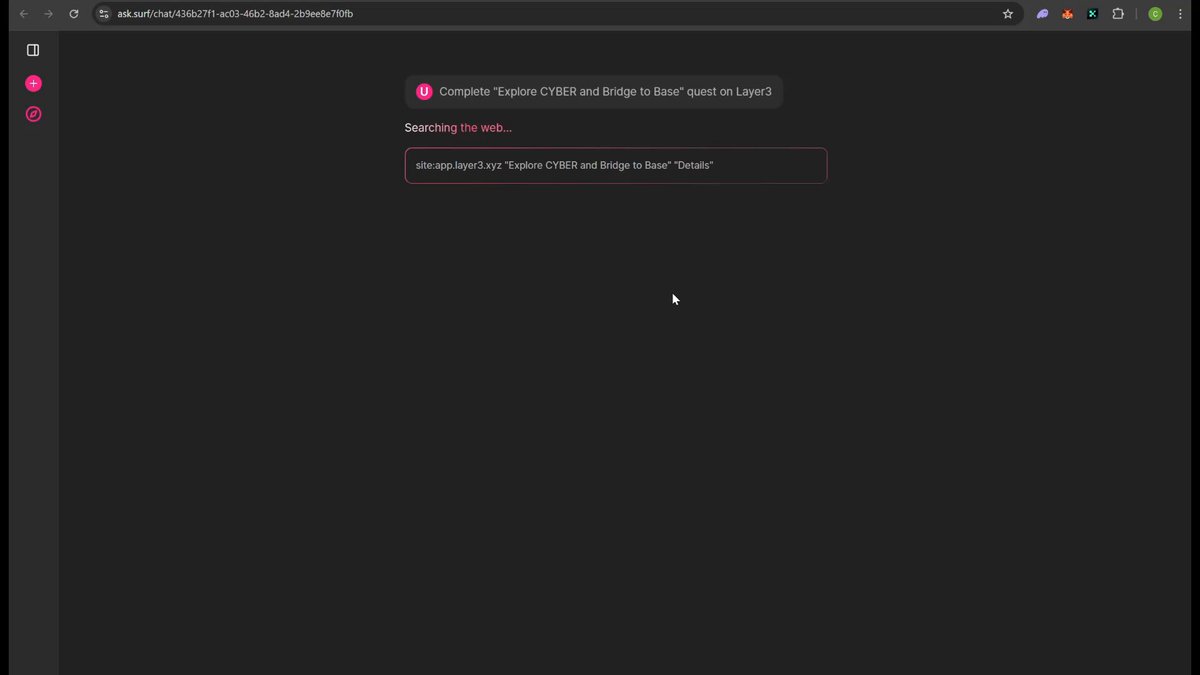Start a new chat with pink plus
This screenshot has width=1200, height=675.
[x=33, y=84]
